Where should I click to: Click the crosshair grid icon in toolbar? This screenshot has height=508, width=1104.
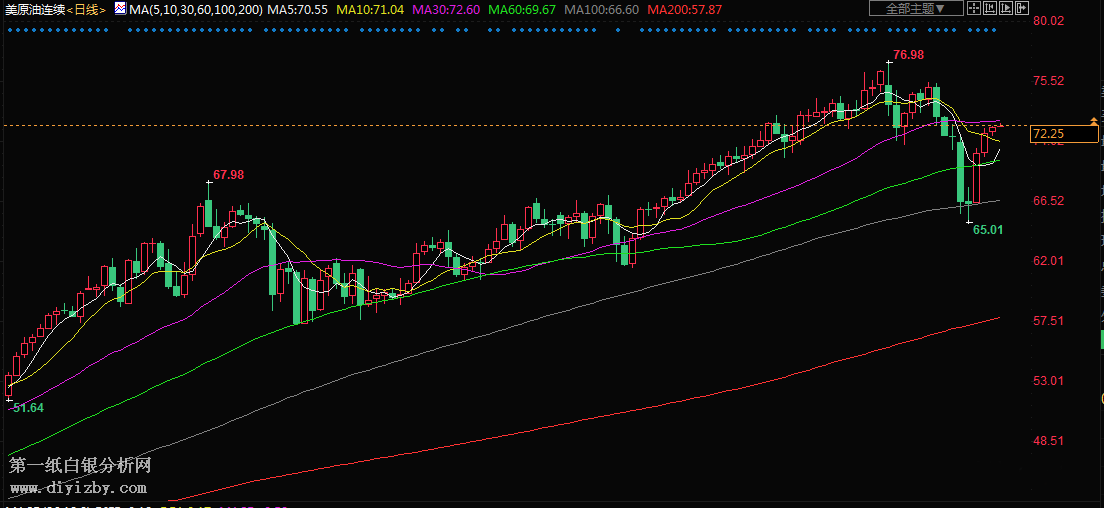pos(976,8)
